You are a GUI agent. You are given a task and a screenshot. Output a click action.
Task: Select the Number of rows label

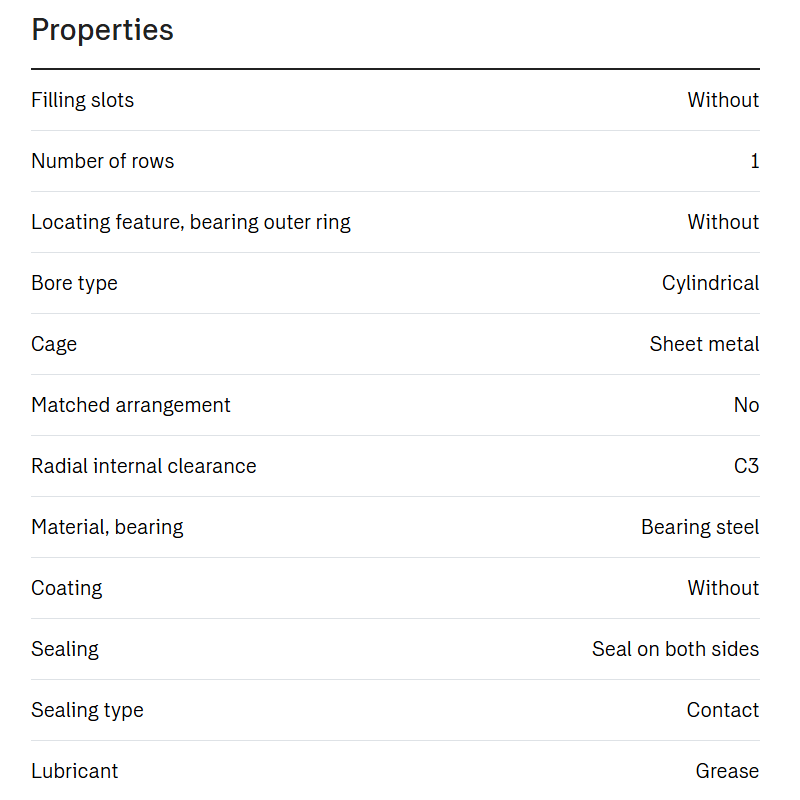[103, 161]
